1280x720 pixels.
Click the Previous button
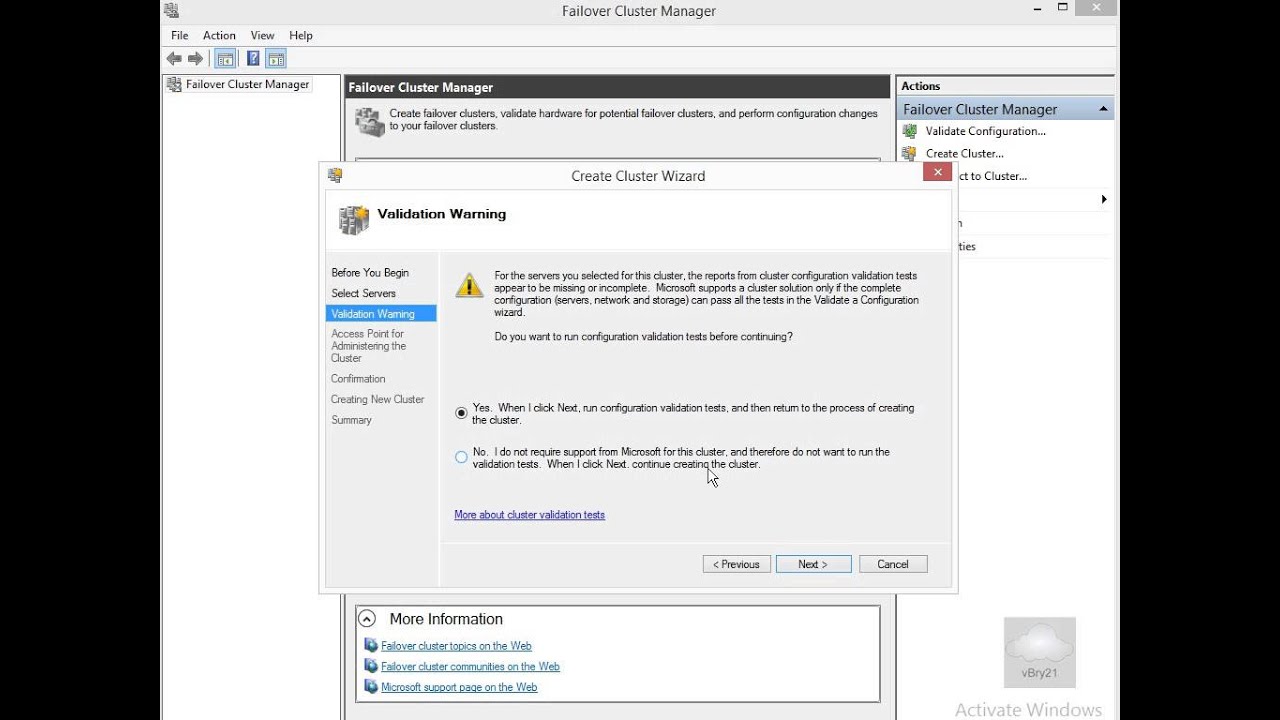point(737,564)
